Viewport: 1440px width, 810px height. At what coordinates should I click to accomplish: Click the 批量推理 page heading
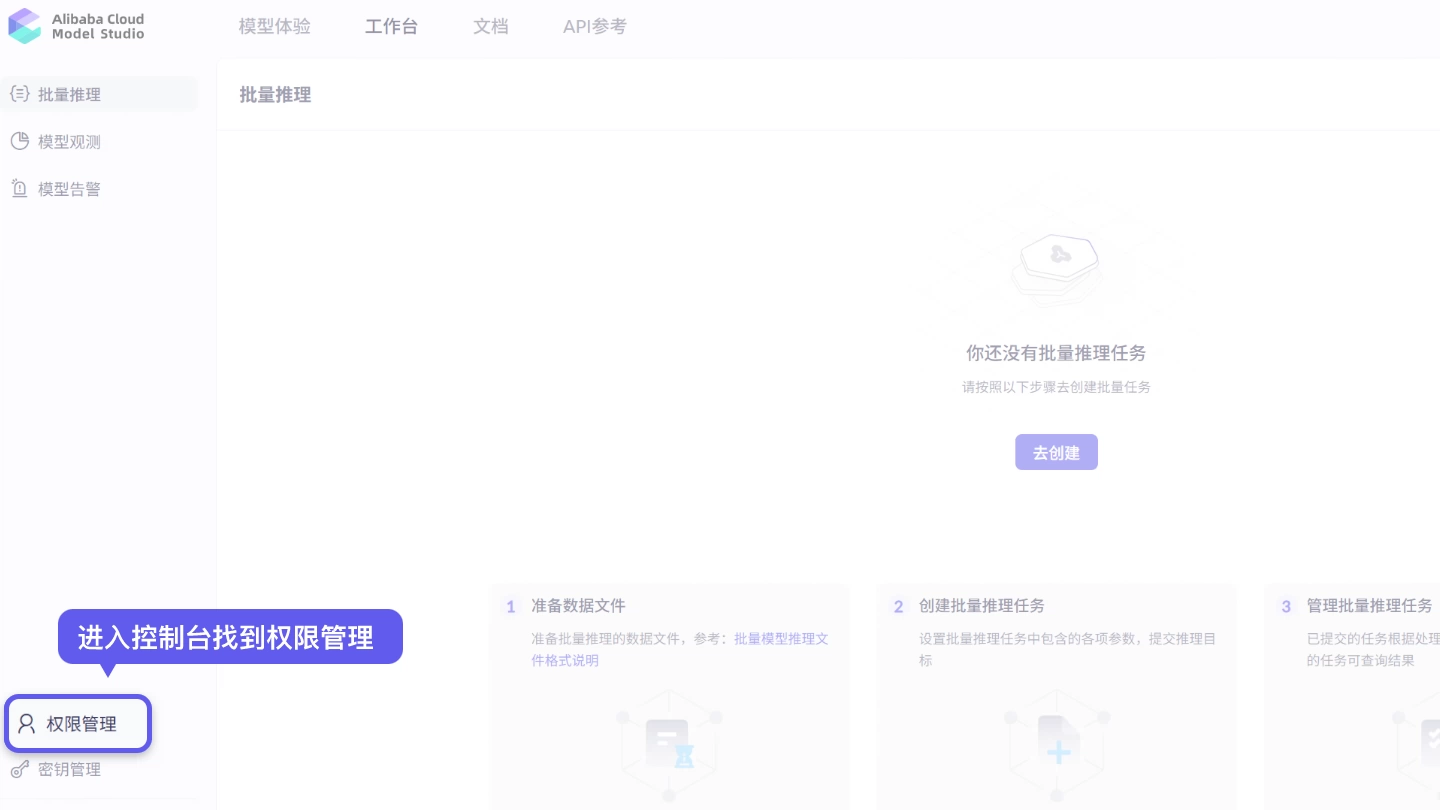click(x=276, y=95)
